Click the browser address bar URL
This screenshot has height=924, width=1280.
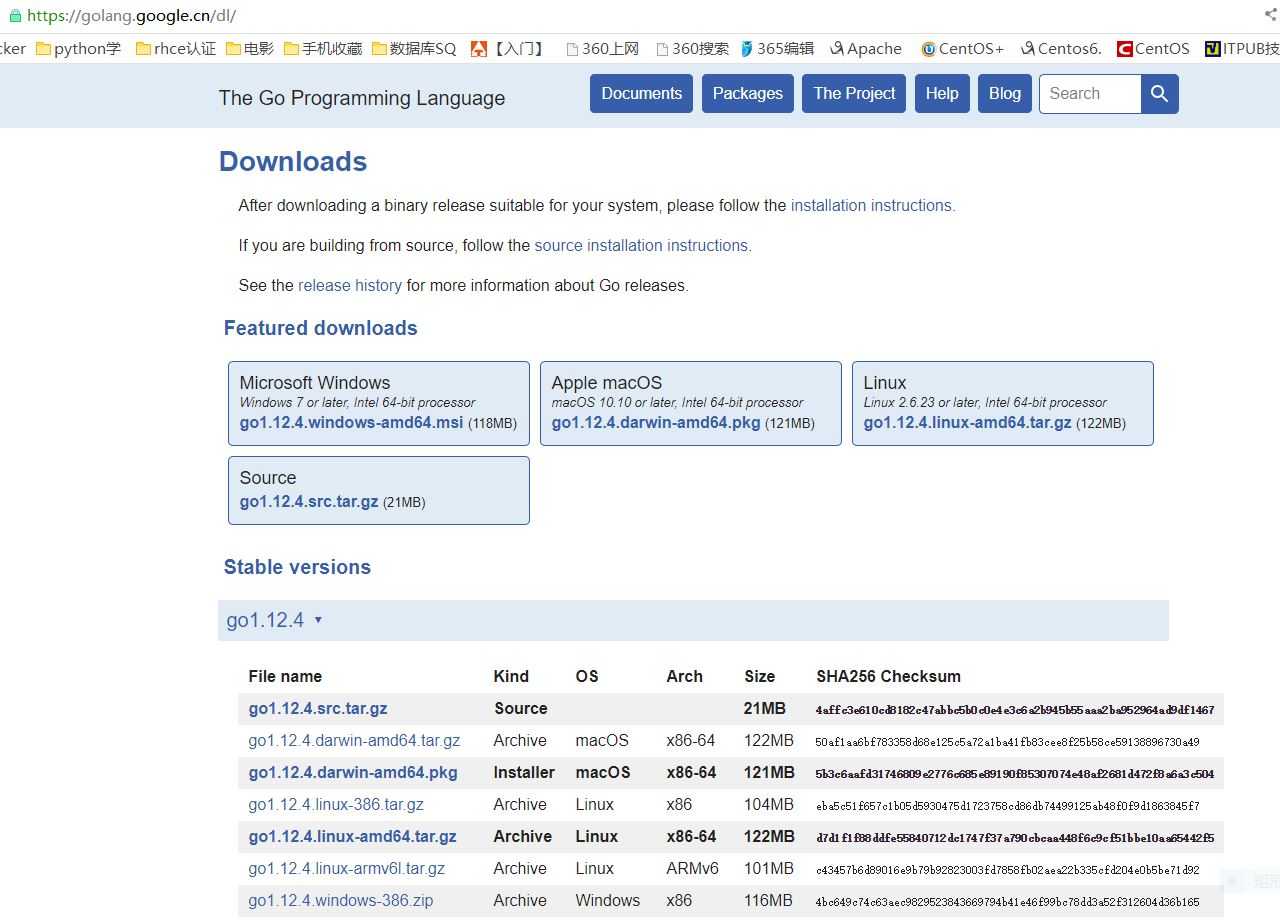[x=132, y=16]
